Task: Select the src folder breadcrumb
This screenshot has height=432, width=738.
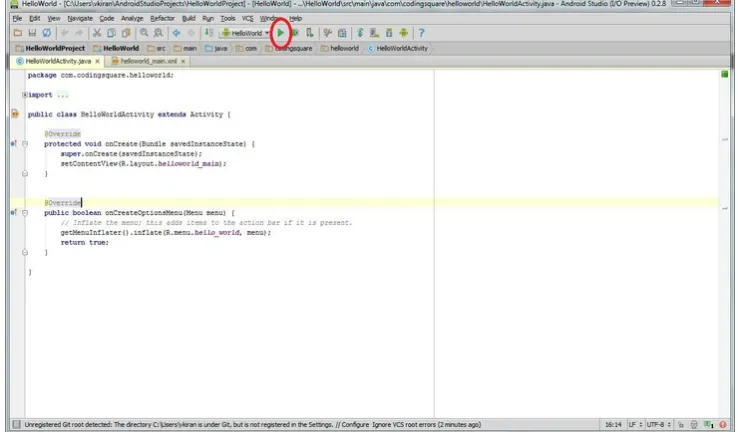Action: click(156, 48)
